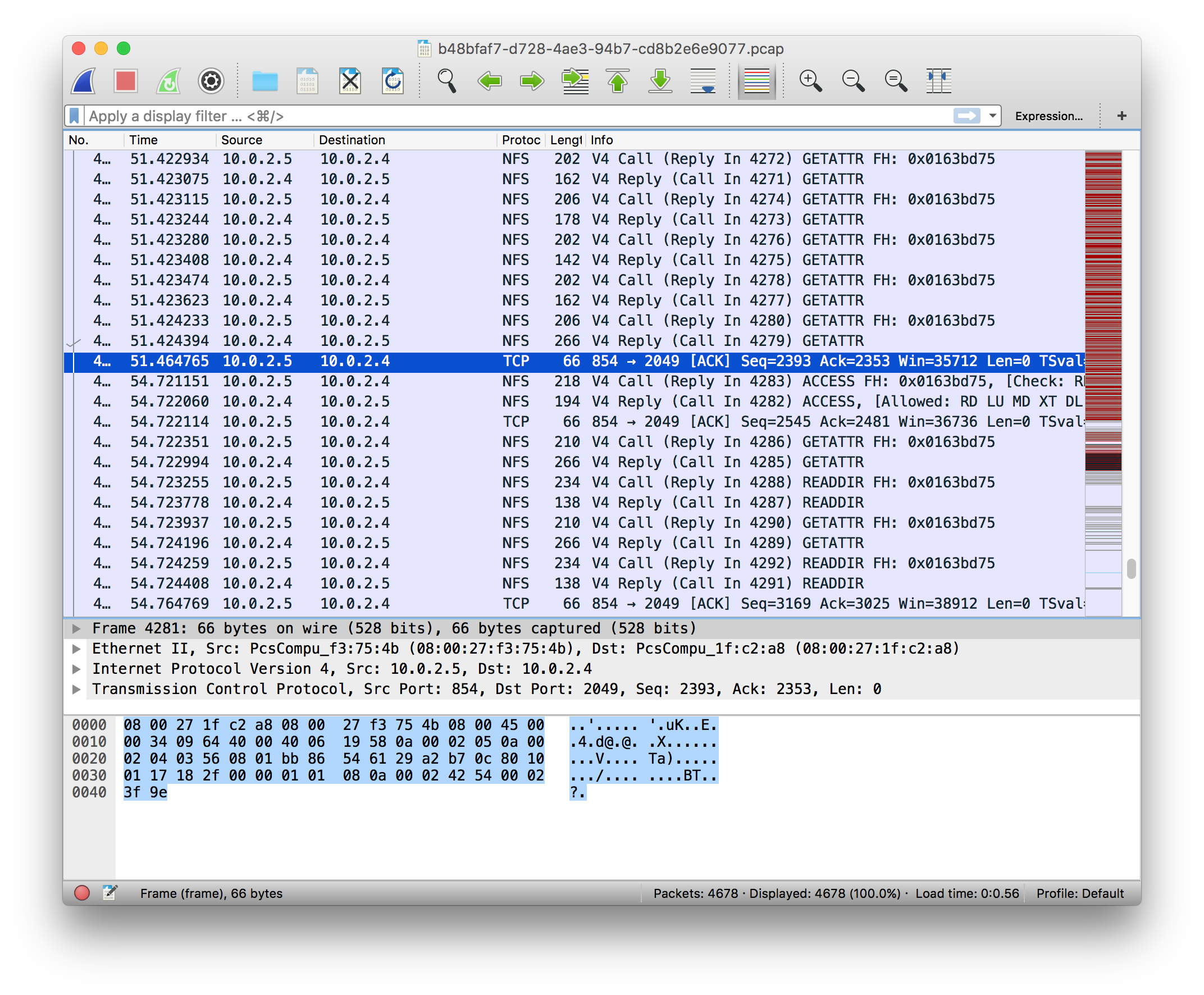The width and height of the screenshot is (1204, 995).
Task: Open capture options gear icon
Action: pos(211,81)
